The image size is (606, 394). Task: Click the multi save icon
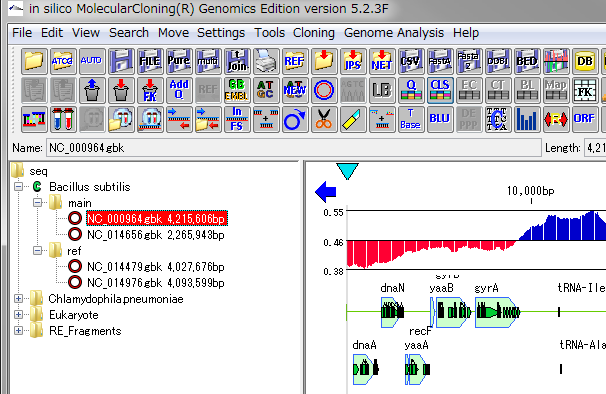click(208, 61)
